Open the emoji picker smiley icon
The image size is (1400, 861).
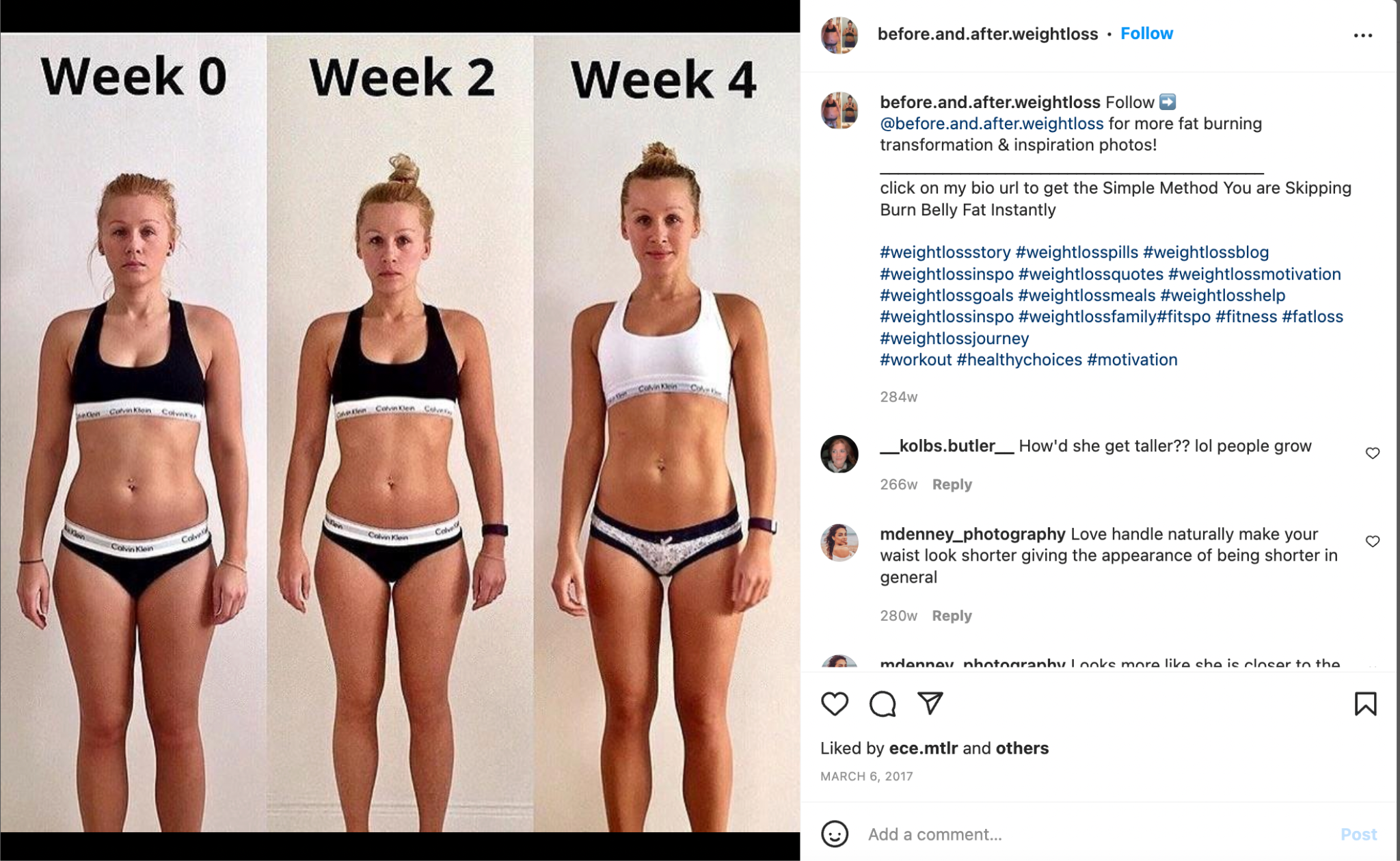click(x=834, y=834)
